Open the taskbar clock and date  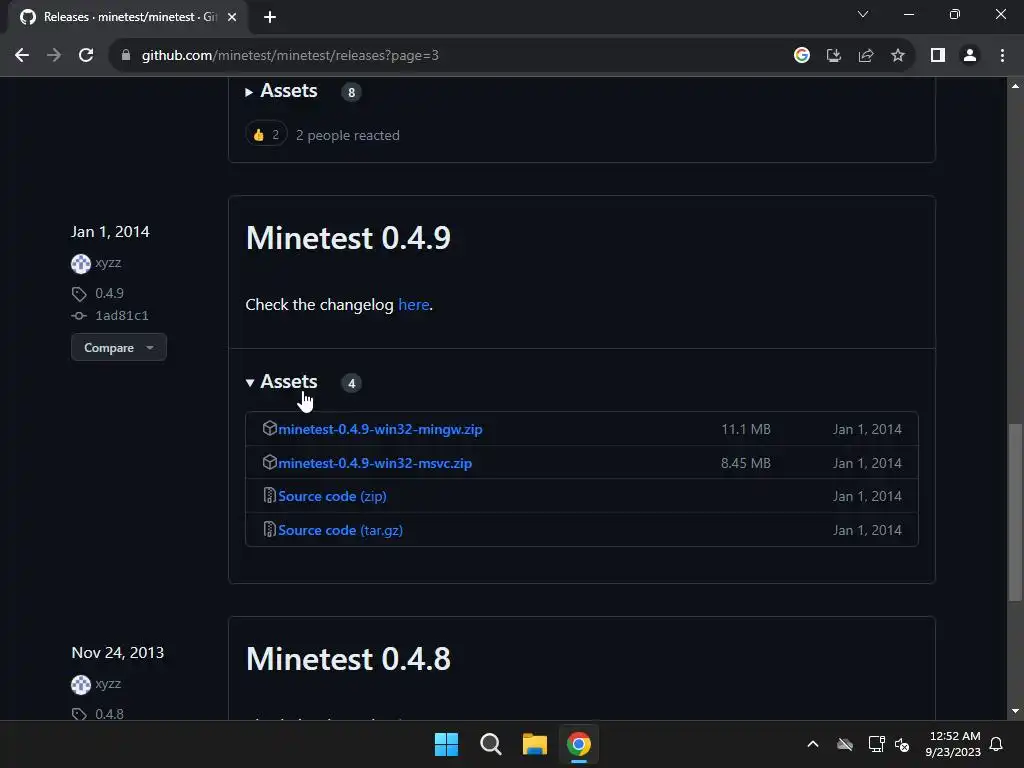(x=953, y=744)
